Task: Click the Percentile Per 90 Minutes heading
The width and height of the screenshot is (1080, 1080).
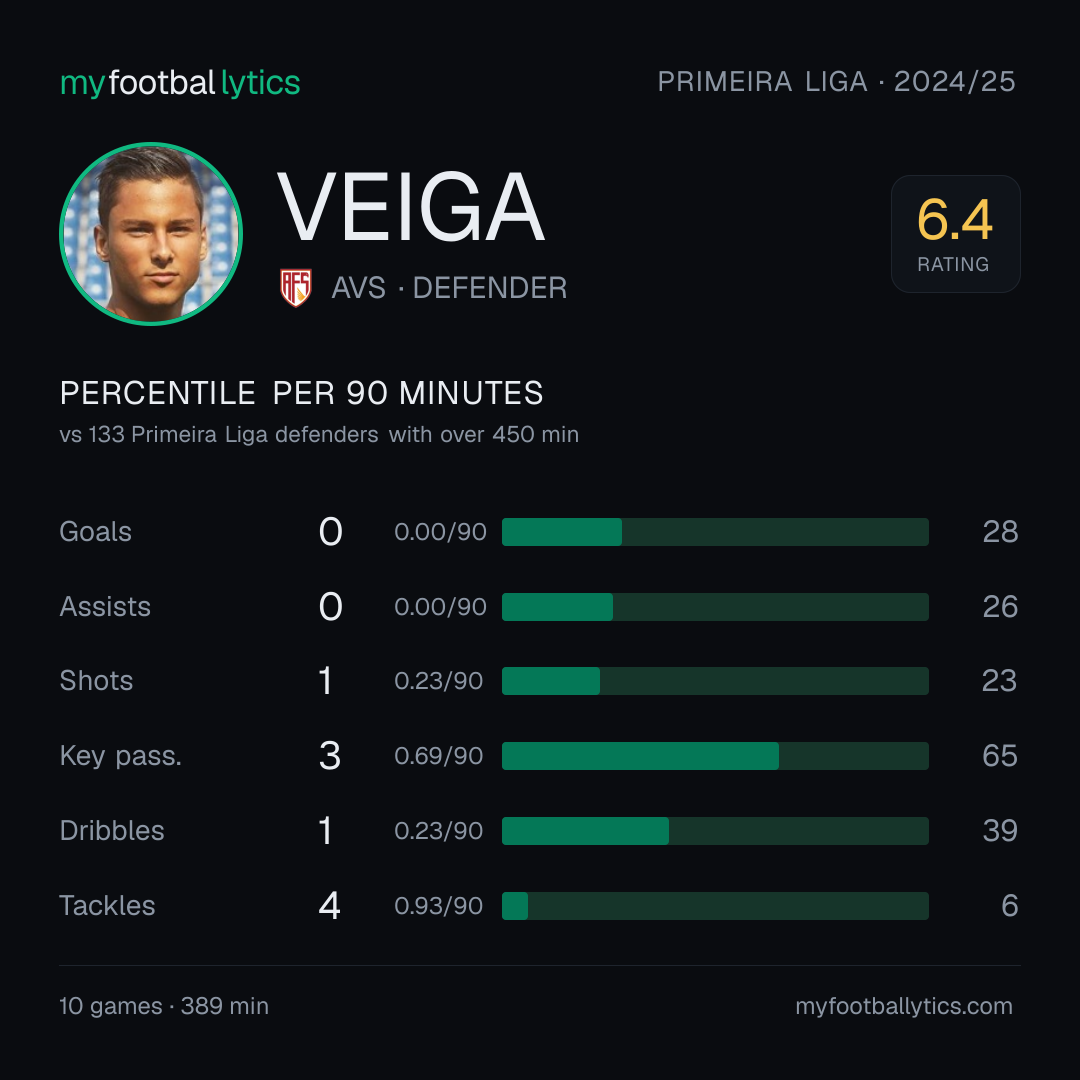Action: pyautogui.click(x=302, y=393)
